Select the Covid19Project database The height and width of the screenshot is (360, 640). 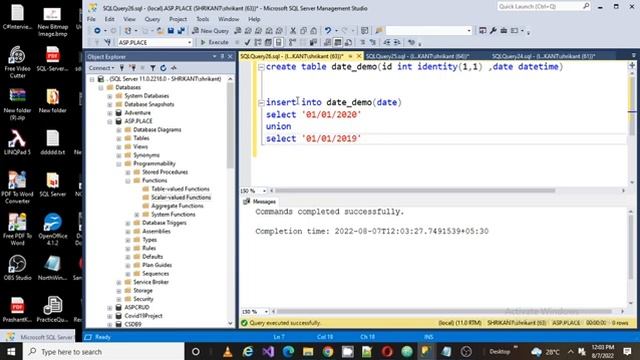point(143,316)
